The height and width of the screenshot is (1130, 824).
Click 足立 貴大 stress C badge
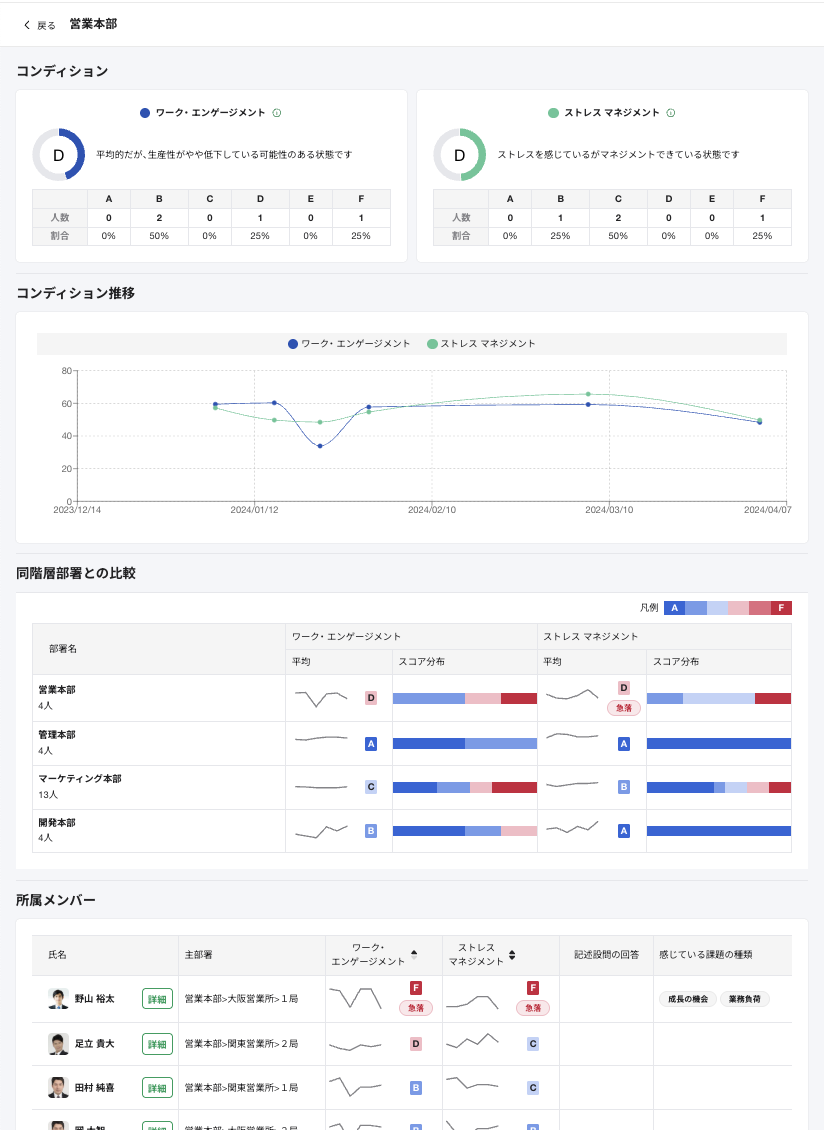[x=533, y=1044]
